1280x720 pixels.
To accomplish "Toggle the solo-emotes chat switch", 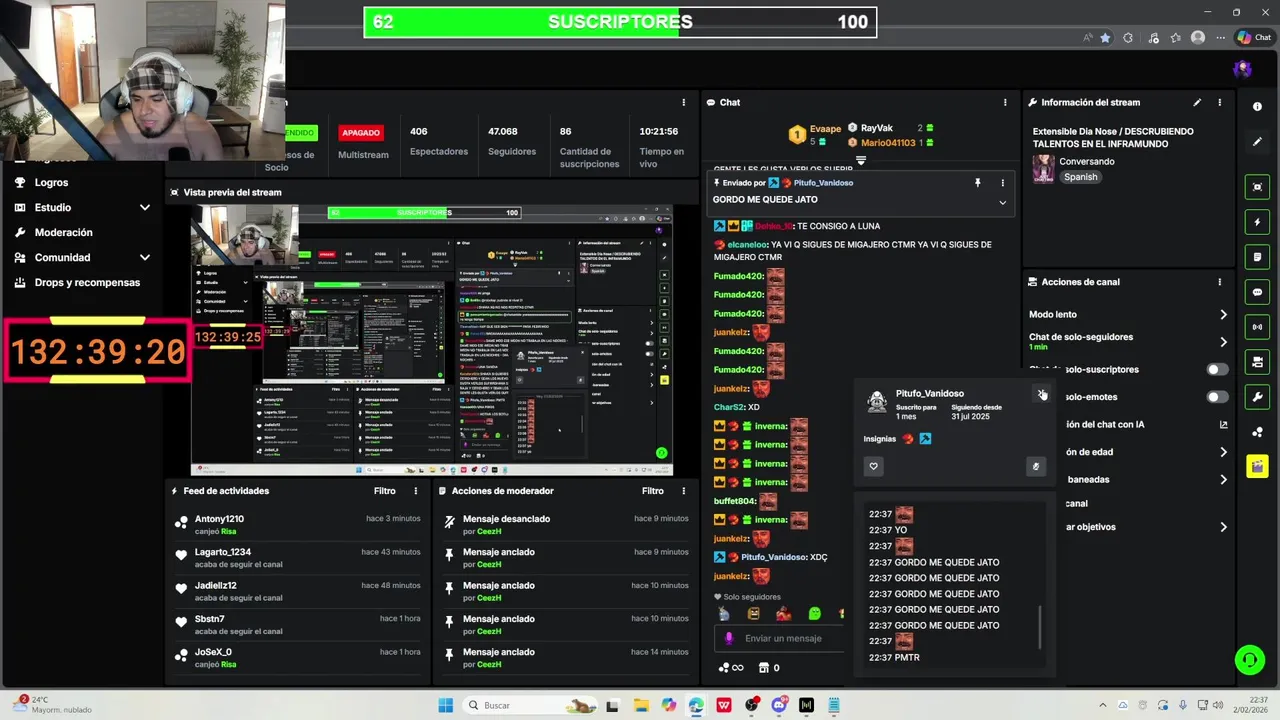I will coord(1217,397).
